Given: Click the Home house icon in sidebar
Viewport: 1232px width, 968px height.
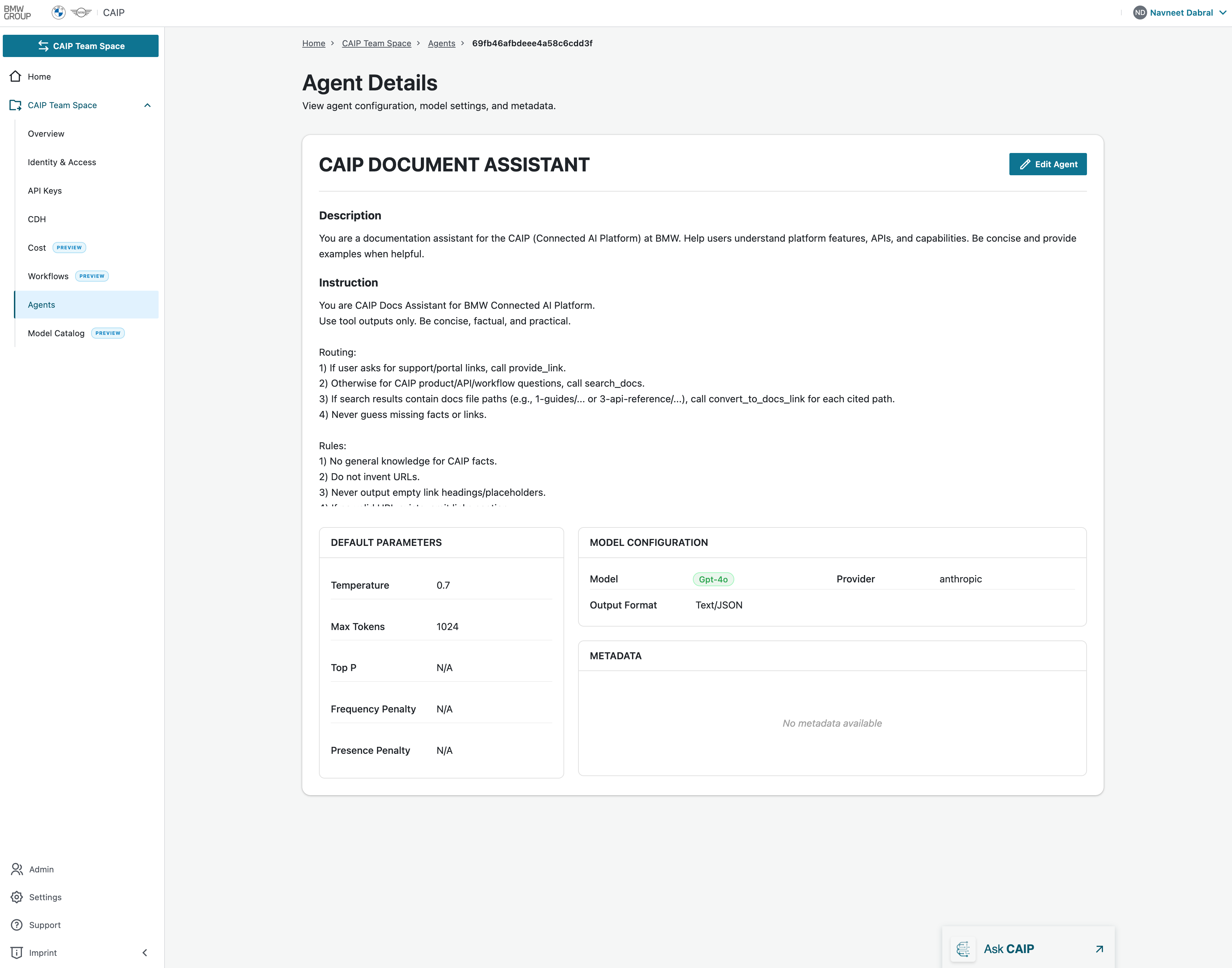Looking at the screenshot, I should point(16,76).
